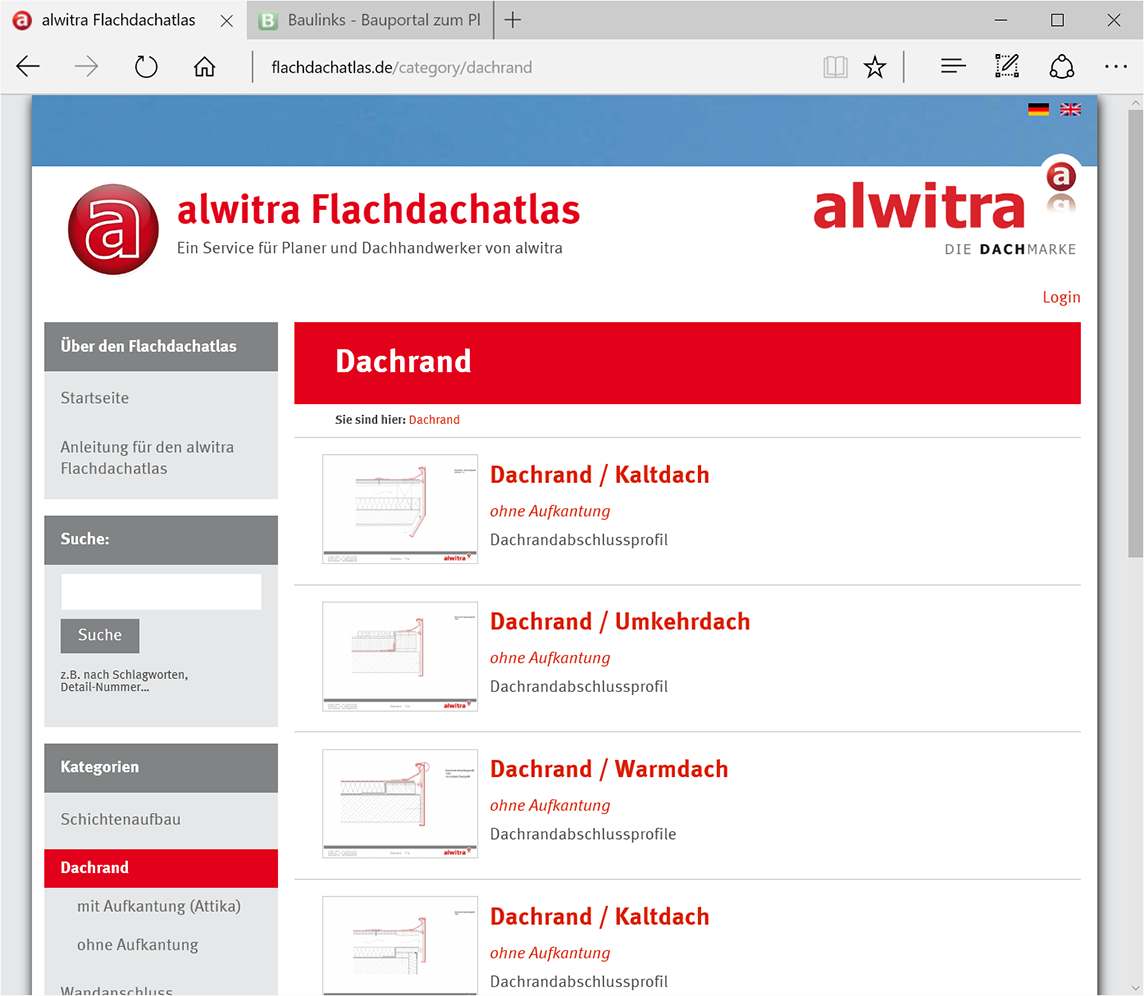Viewport: 1144px width, 996px height.
Task: Open the share icon in toolbar
Action: click(1062, 66)
